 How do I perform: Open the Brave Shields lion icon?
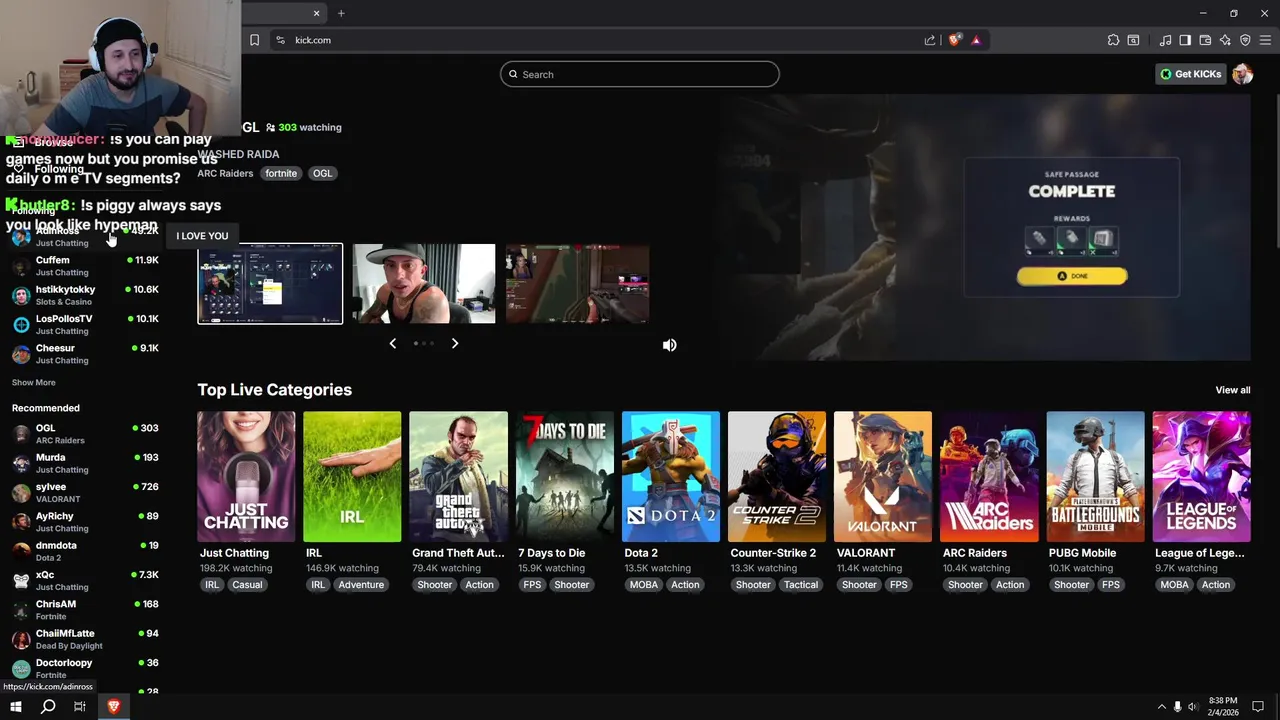[x=955, y=40]
